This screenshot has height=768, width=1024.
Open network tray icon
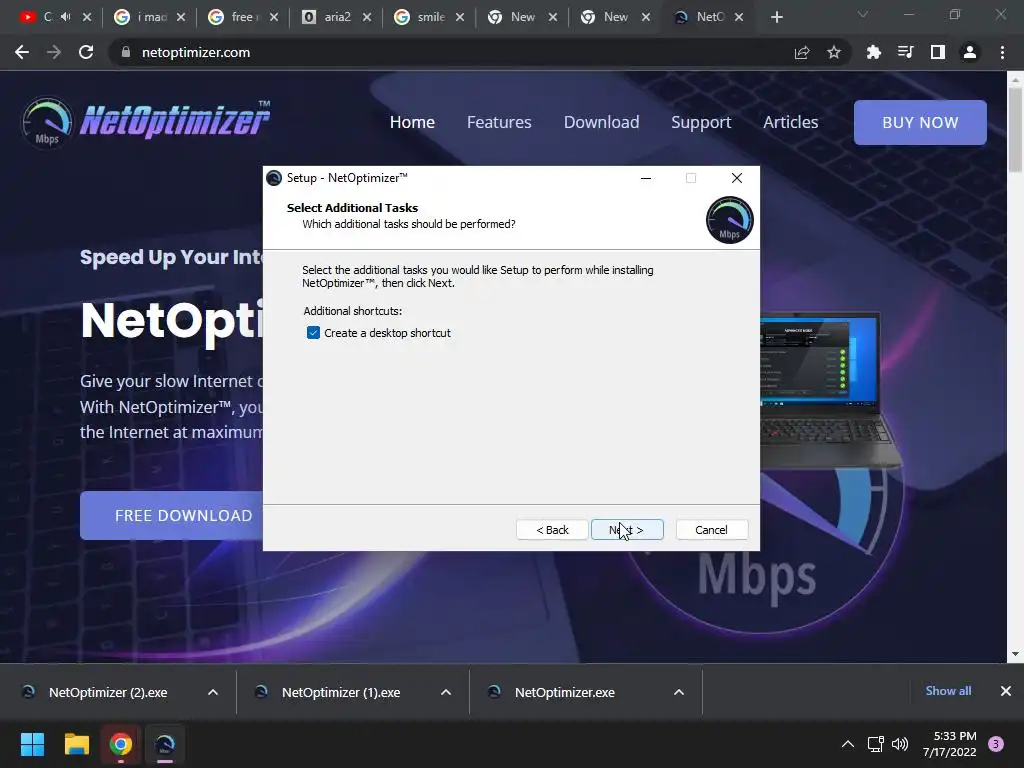coord(875,744)
